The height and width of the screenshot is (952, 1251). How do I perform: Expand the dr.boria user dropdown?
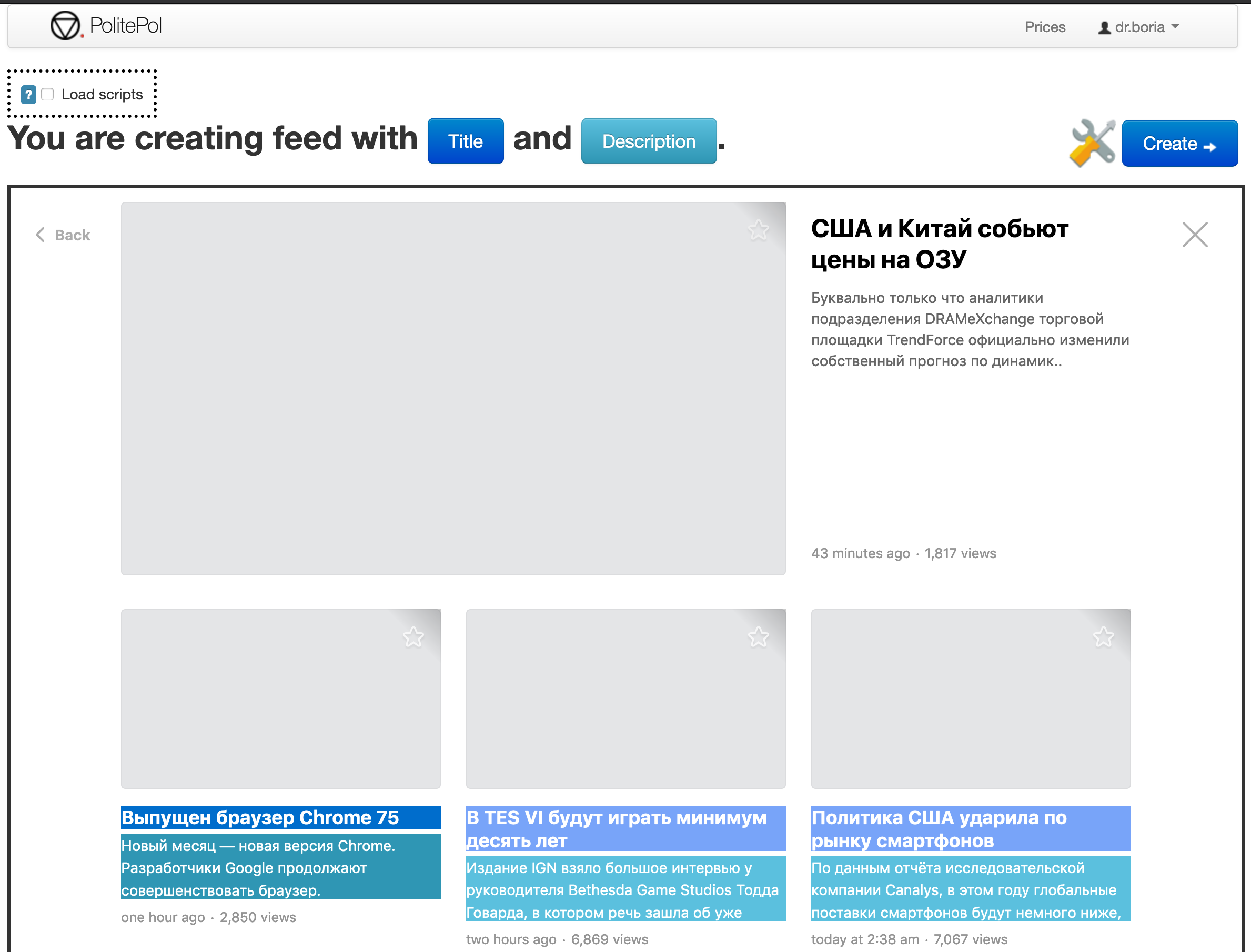click(1139, 27)
